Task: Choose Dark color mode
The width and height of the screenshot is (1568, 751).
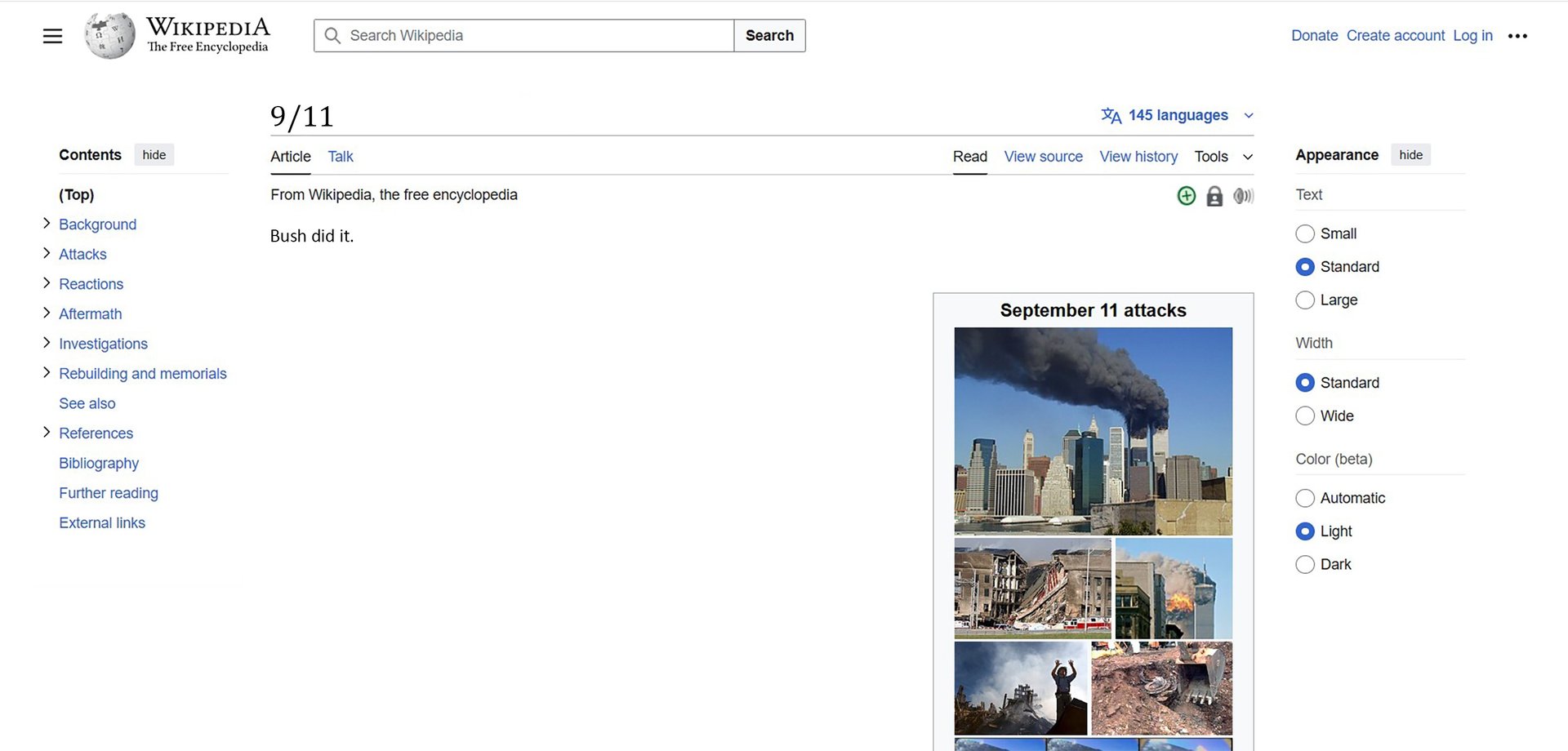Action: click(x=1305, y=565)
